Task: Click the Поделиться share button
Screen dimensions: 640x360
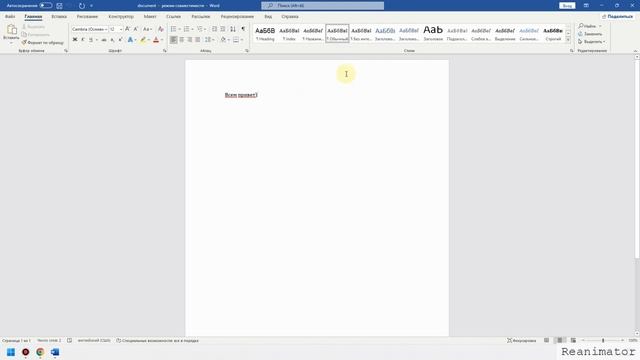Action: (x=617, y=17)
